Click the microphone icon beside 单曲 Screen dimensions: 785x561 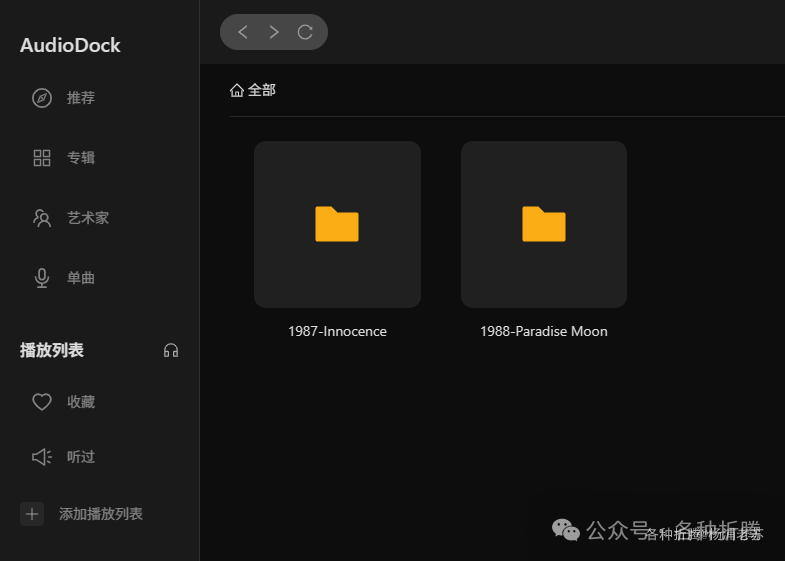coord(42,278)
